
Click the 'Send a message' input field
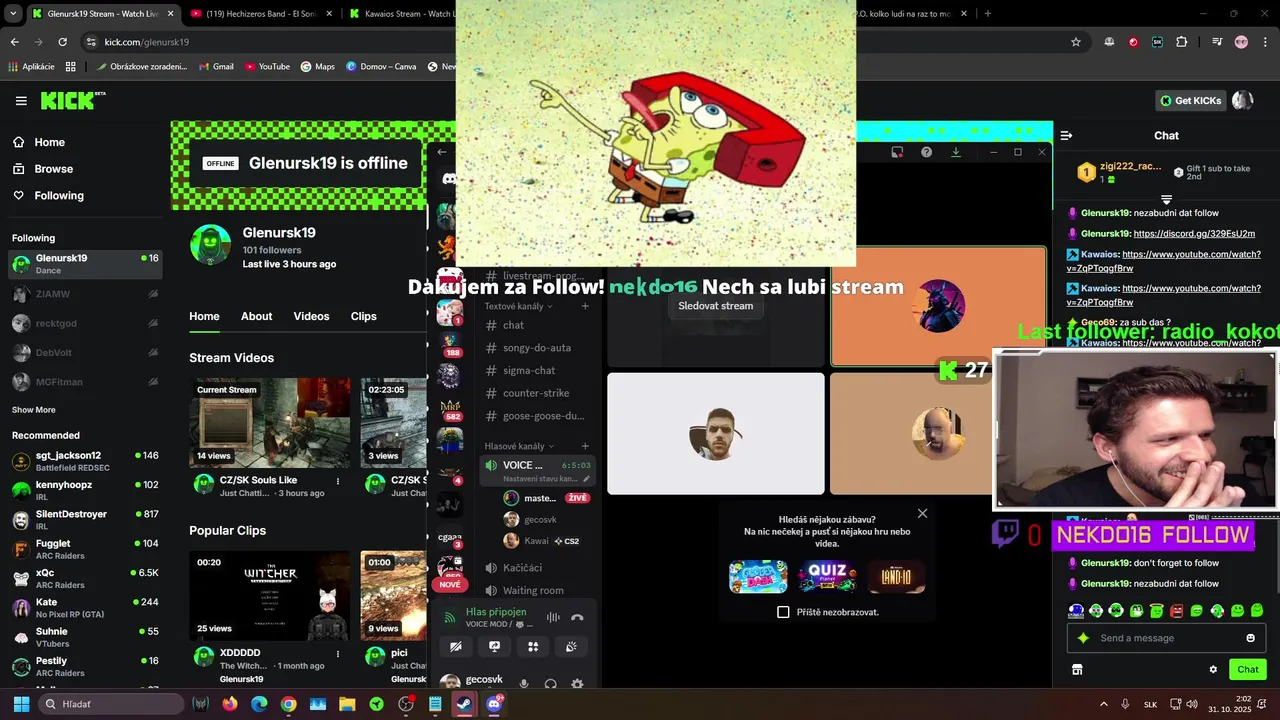point(1165,638)
